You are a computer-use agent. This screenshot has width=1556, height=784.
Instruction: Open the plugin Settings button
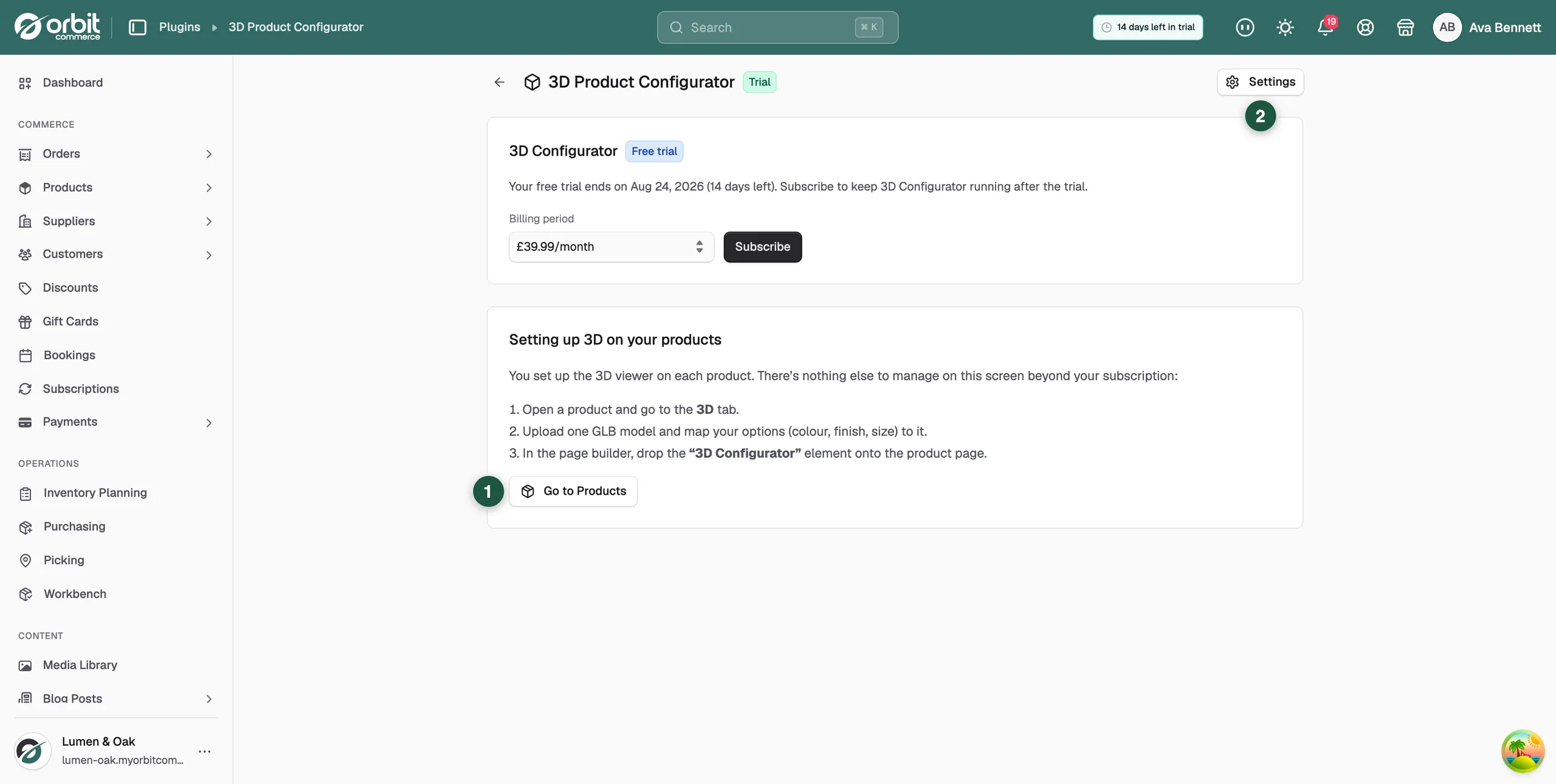(x=1260, y=82)
